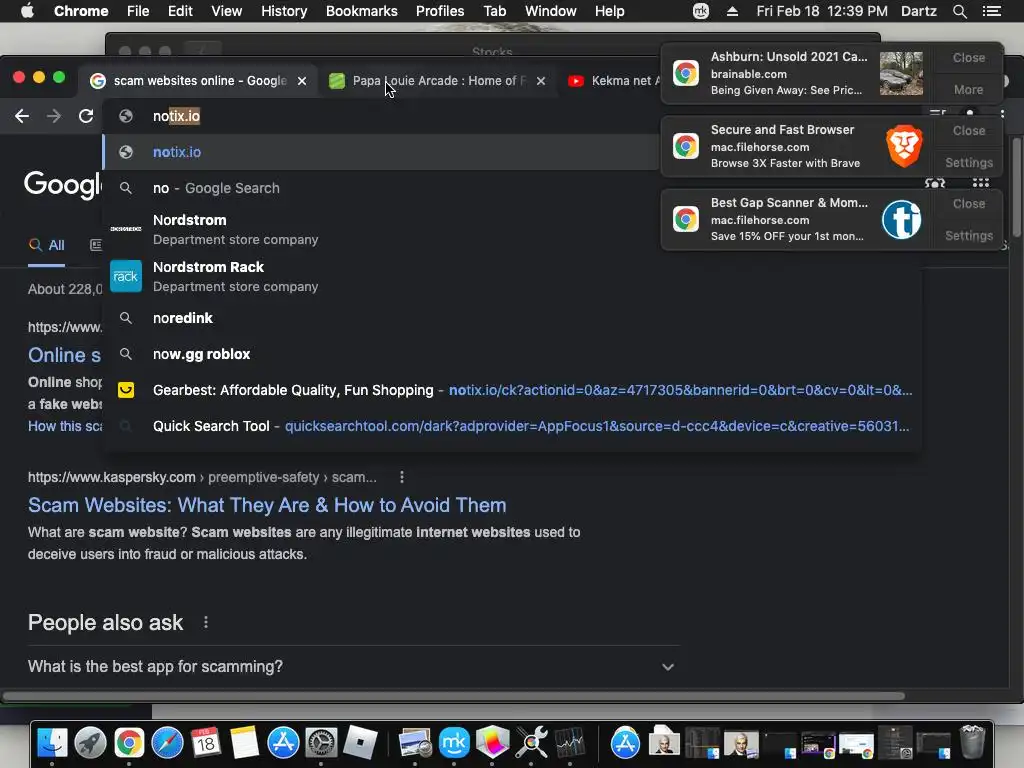Screen dimensions: 1024x768
Task: Open the Apple menu
Action: (27, 11)
